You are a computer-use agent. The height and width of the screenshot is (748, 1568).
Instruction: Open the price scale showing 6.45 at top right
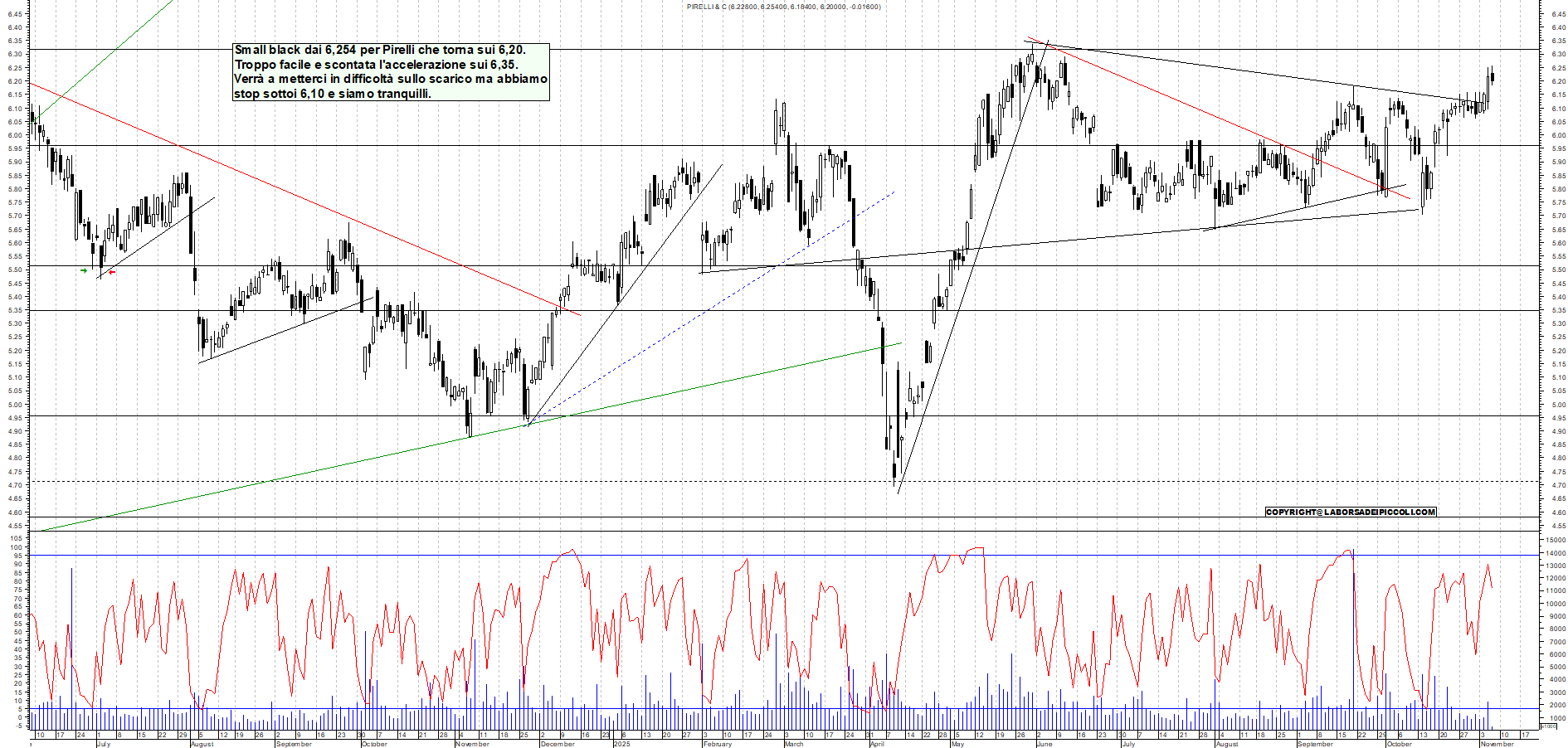1556,13
